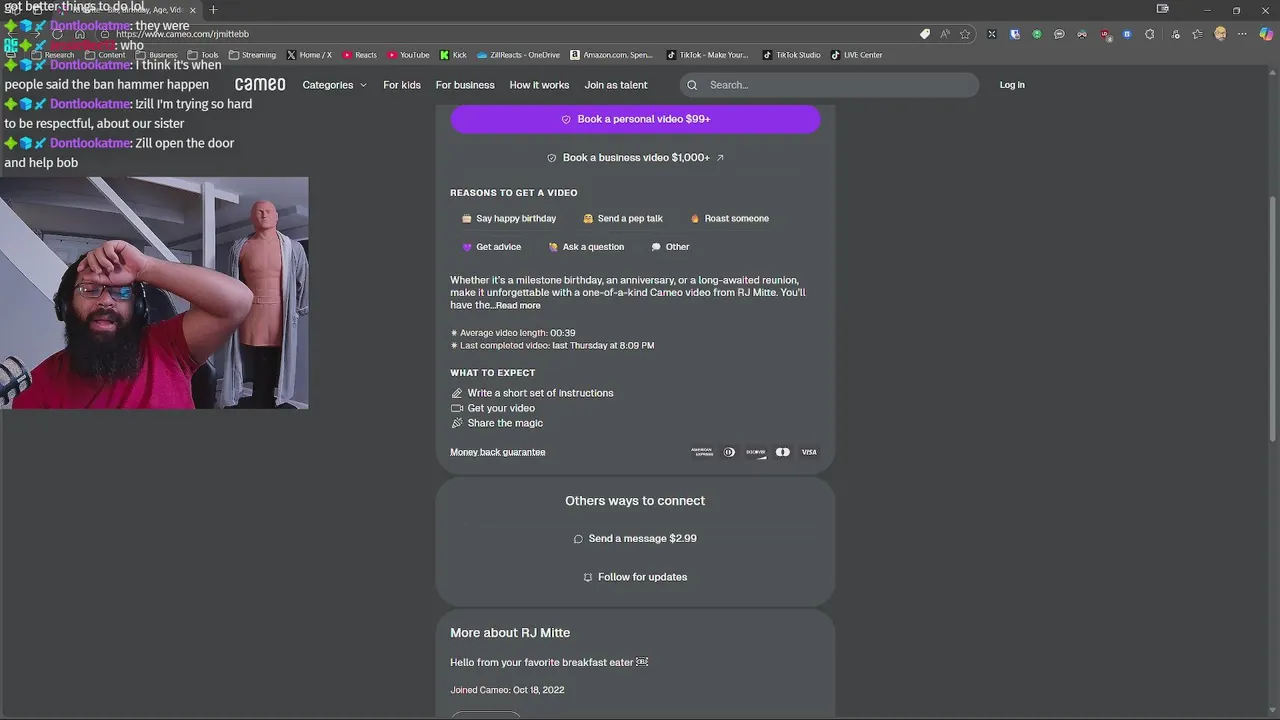This screenshot has width=1280, height=720.
Task: Open the speech bubble extension icon
Action: pos(1059,34)
